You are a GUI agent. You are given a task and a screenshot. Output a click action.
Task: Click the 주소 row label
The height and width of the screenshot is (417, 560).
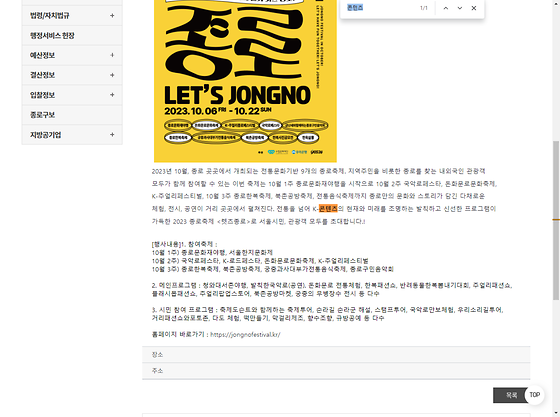pos(157,371)
